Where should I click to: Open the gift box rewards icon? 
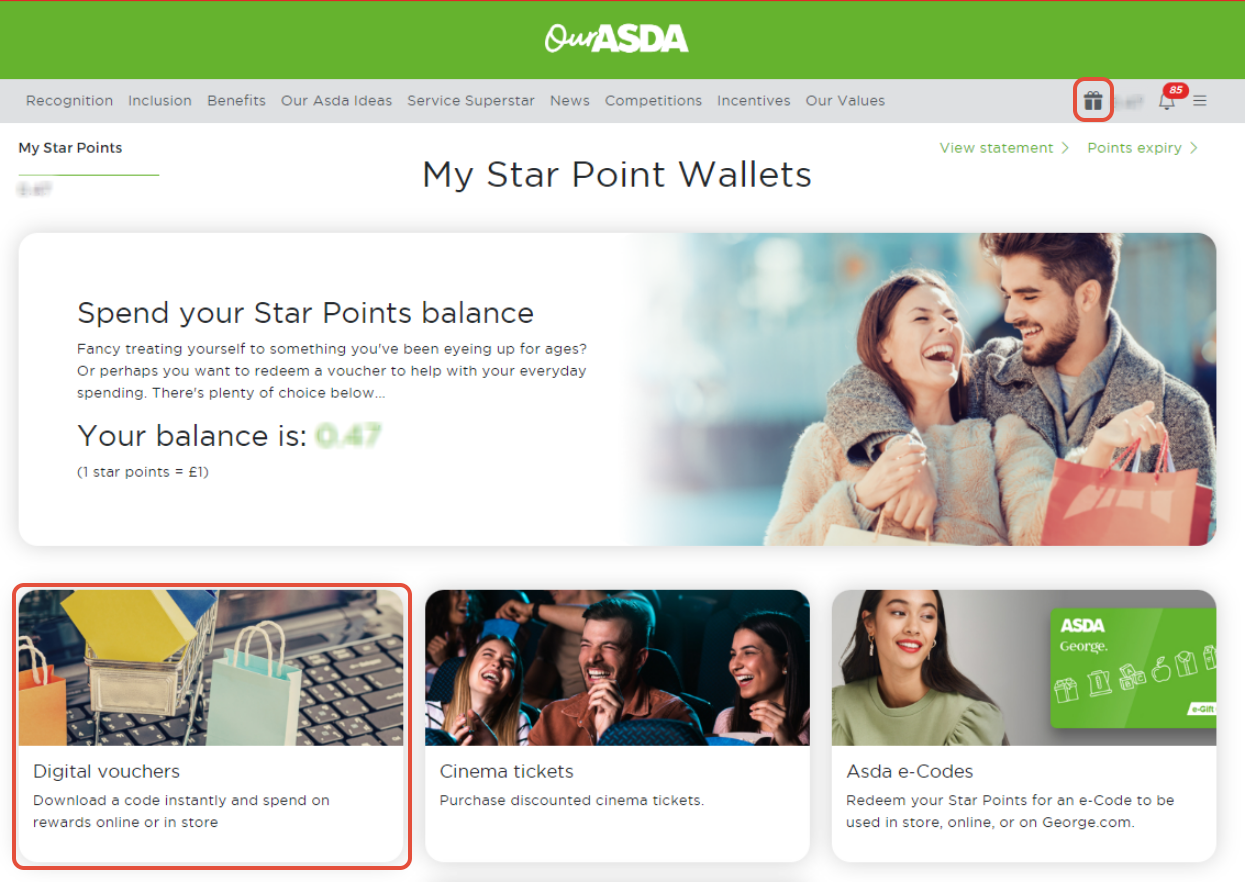1093,100
